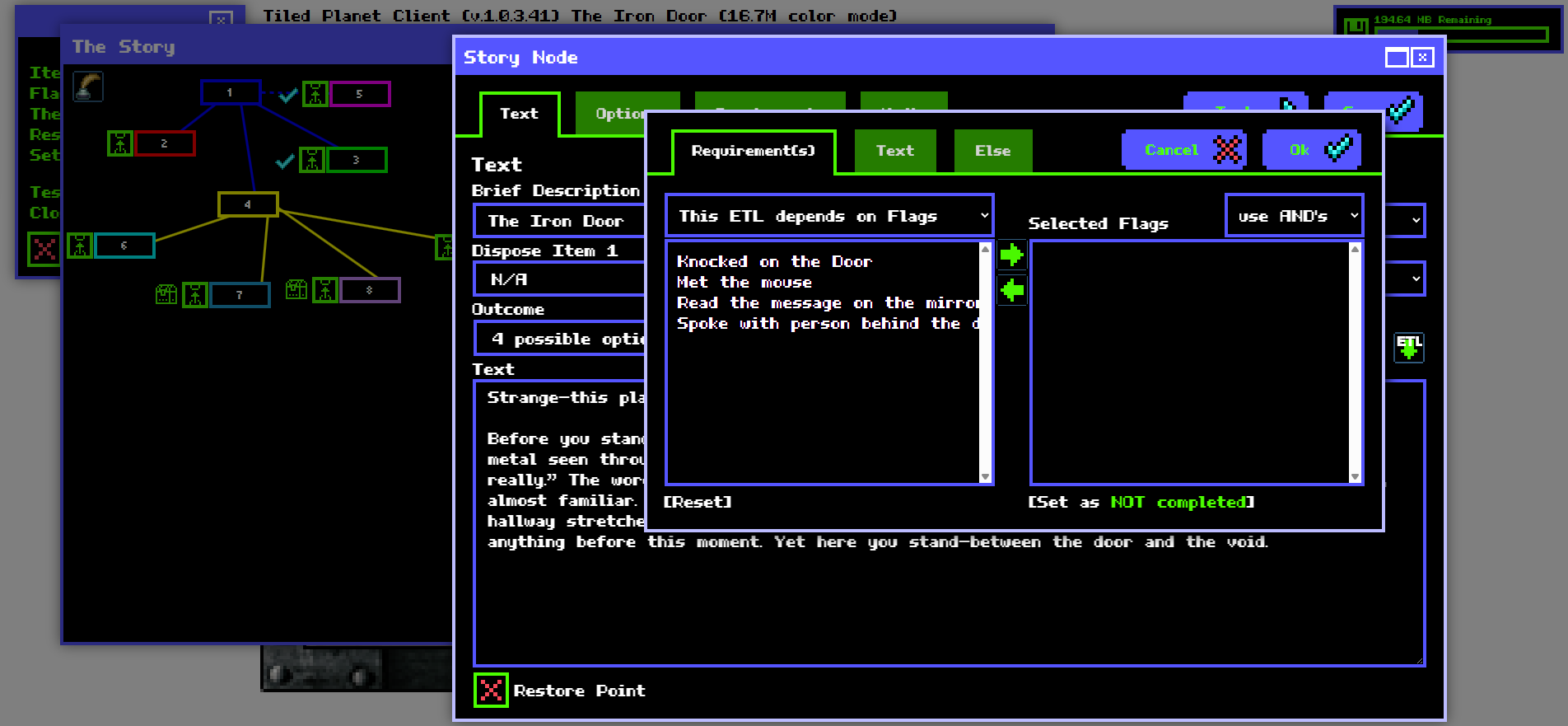The width and height of the screenshot is (1568, 726).
Task: Click the green figure icon beside node 2
Action: coord(120,143)
